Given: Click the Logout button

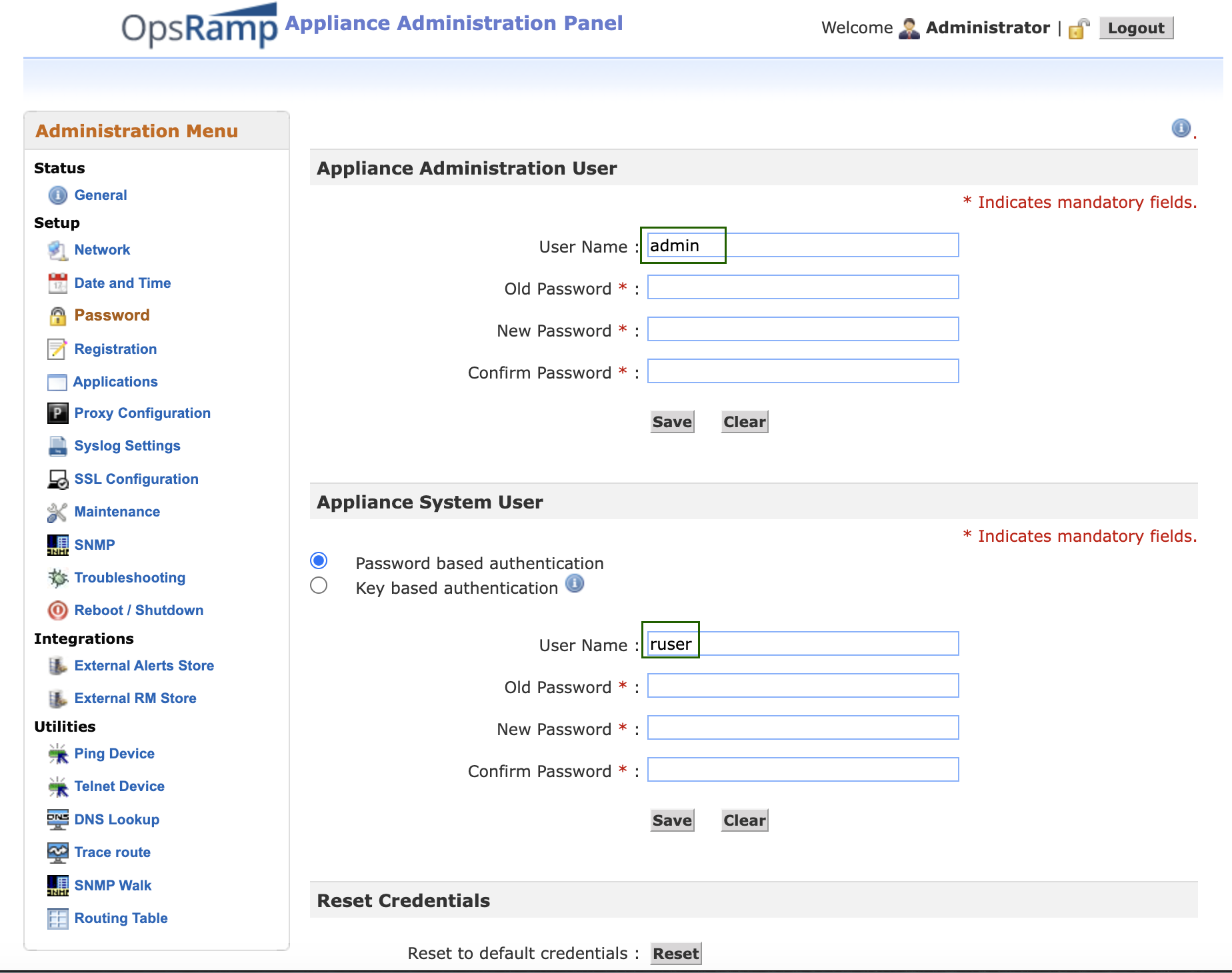Looking at the screenshot, I should (x=1135, y=28).
